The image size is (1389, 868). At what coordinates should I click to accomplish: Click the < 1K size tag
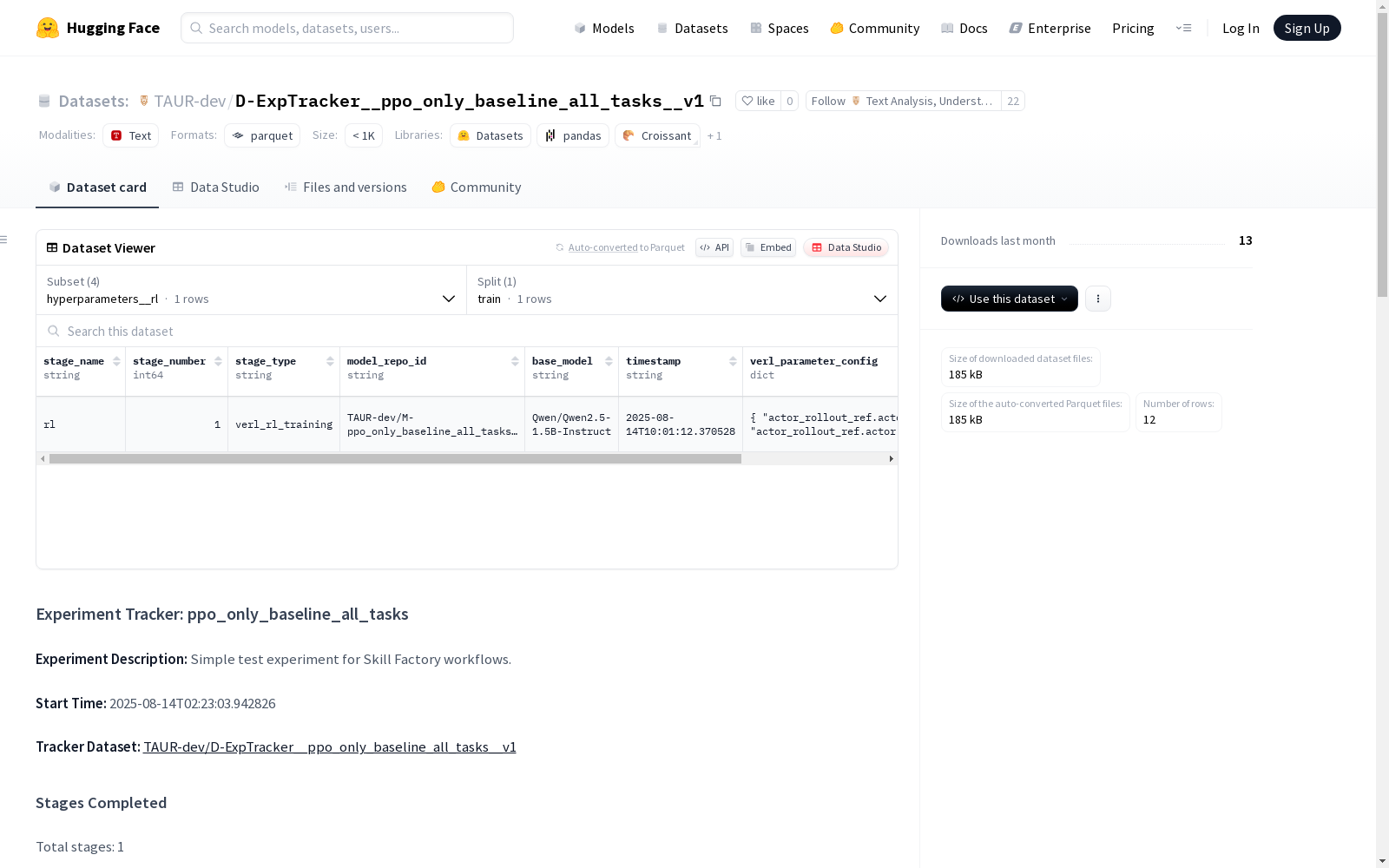click(x=364, y=135)
